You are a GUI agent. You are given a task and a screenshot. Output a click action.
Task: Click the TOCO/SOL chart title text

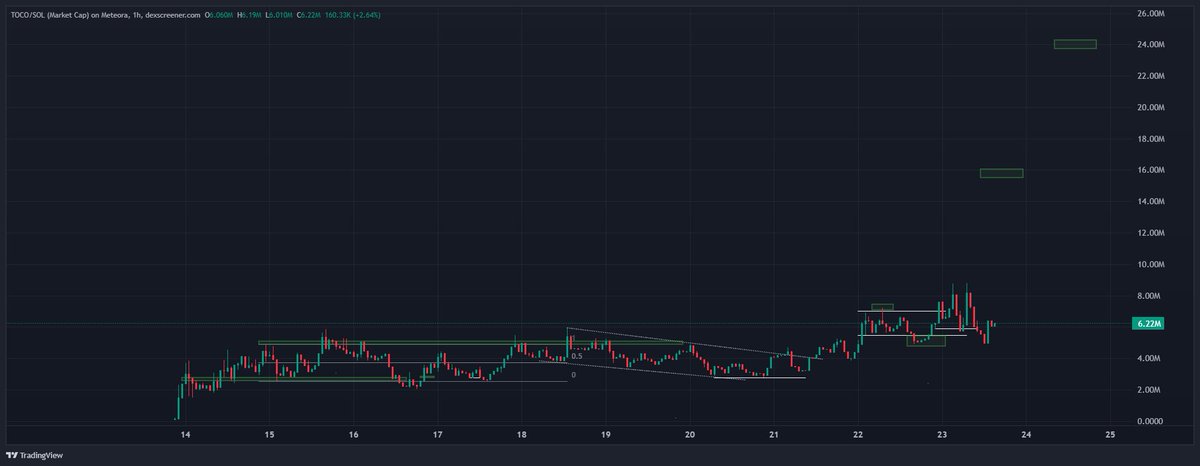point(105,15)
